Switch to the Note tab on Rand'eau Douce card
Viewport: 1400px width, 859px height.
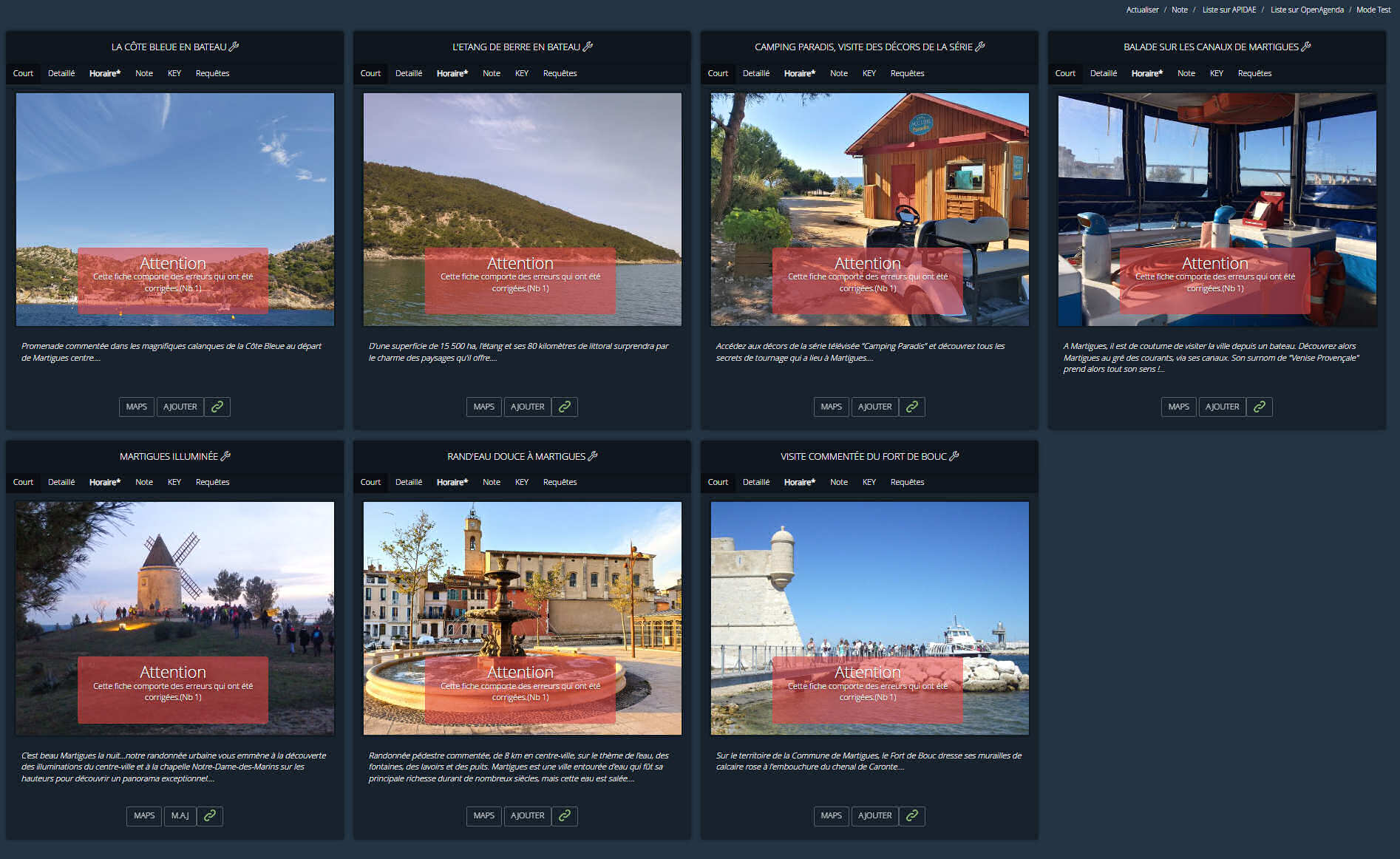pos(491,481)
